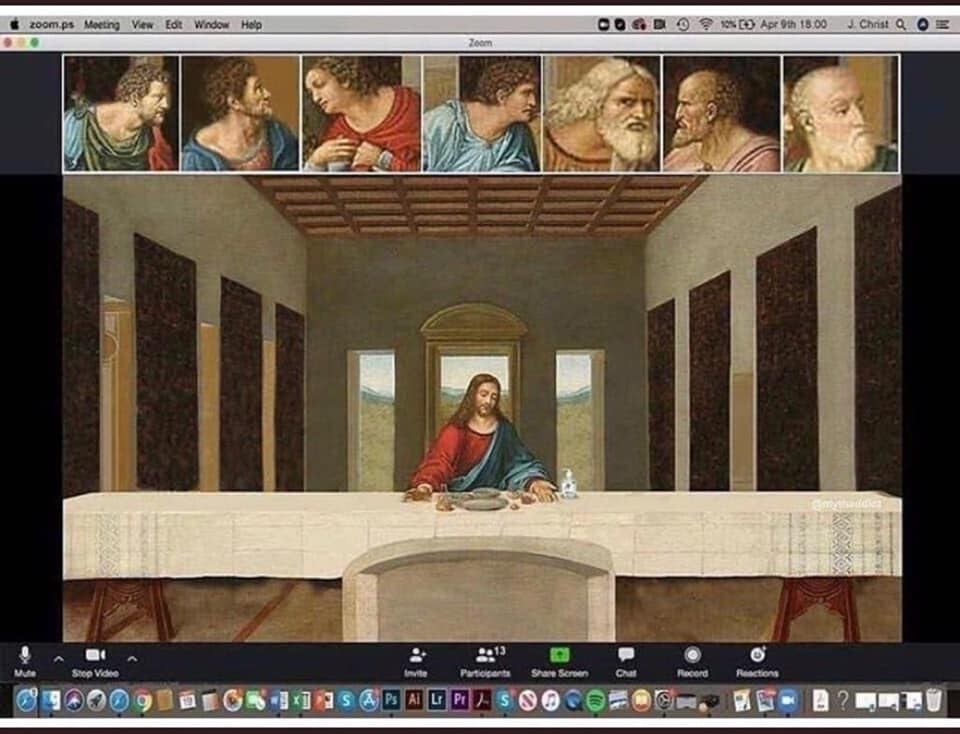Open Launchpad rocket icon in Dock
This screenshot has width=960, height=734.
coord(96,700)
